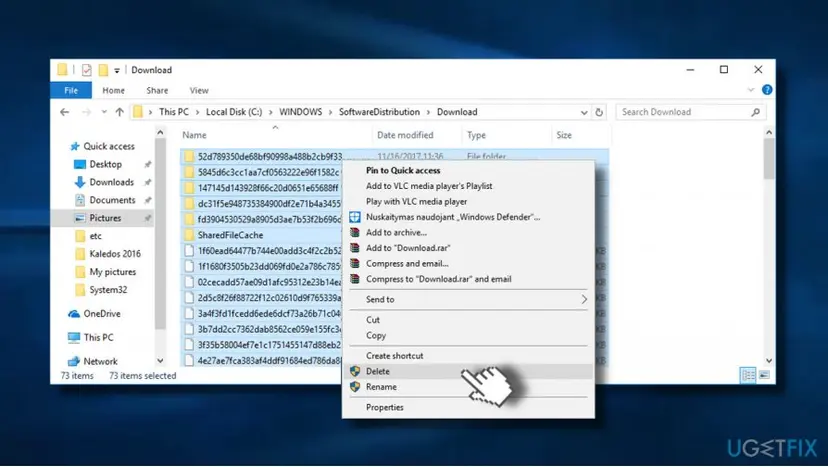This screenshot has width=828, height=467.
Task: Click the Refresh button in address bar
Action: tap(599, 112)
